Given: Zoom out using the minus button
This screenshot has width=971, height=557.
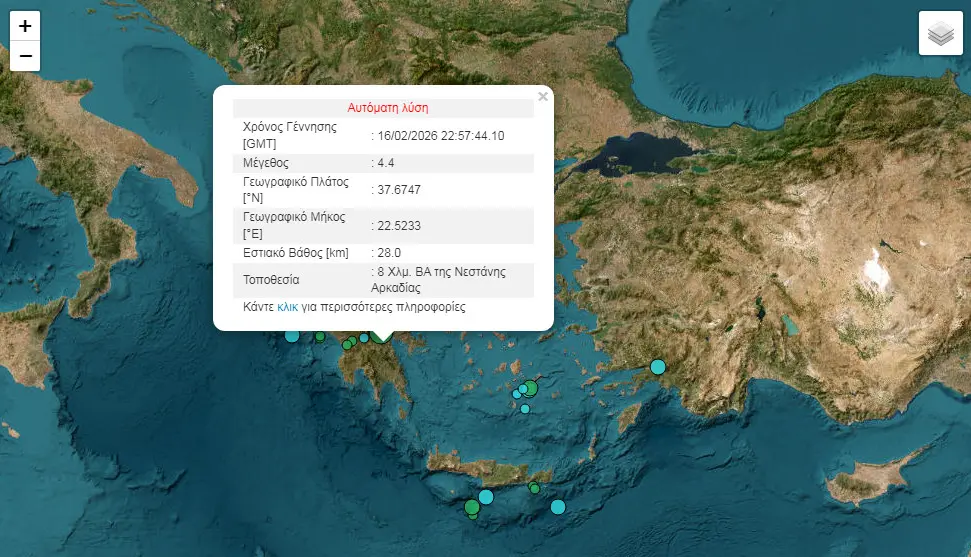Looking at the screenshot, I should pyautogui.click(x=25, y=56).
